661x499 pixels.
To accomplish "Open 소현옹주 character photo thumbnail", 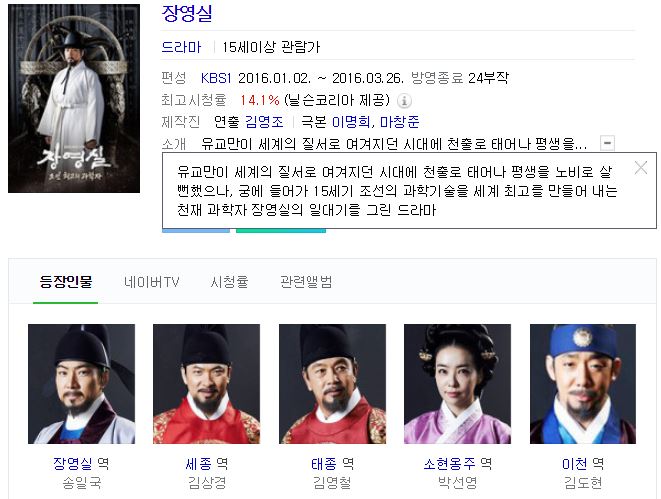I will (x=457, y=384).
